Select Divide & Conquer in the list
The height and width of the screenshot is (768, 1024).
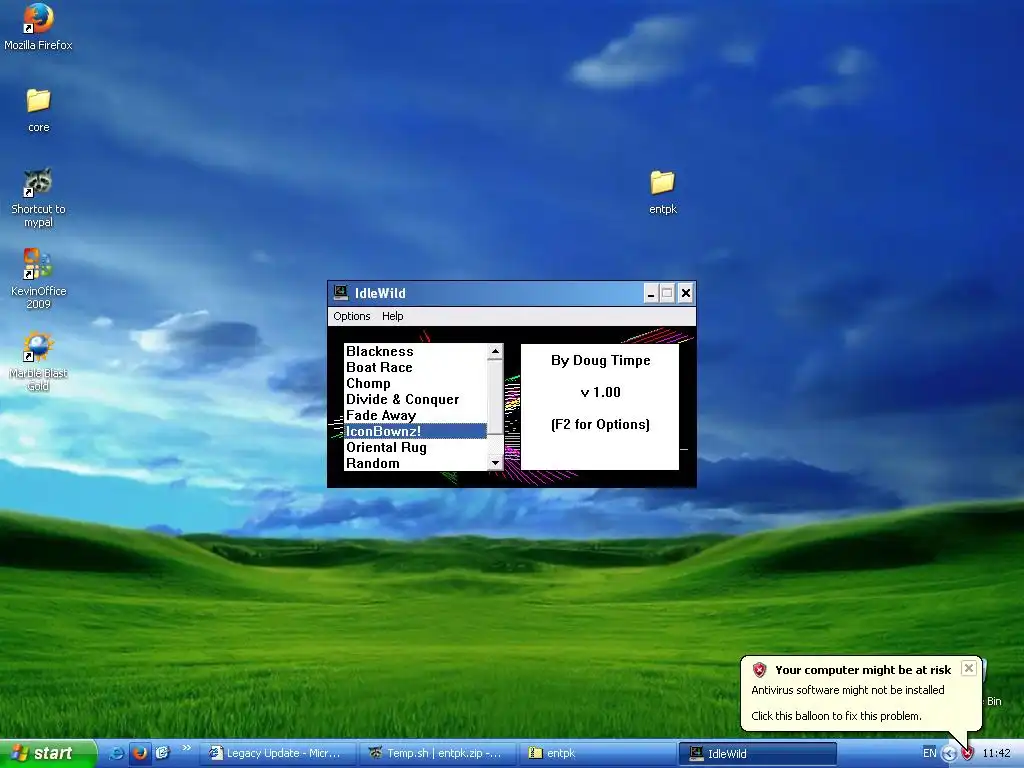(415, 399)
